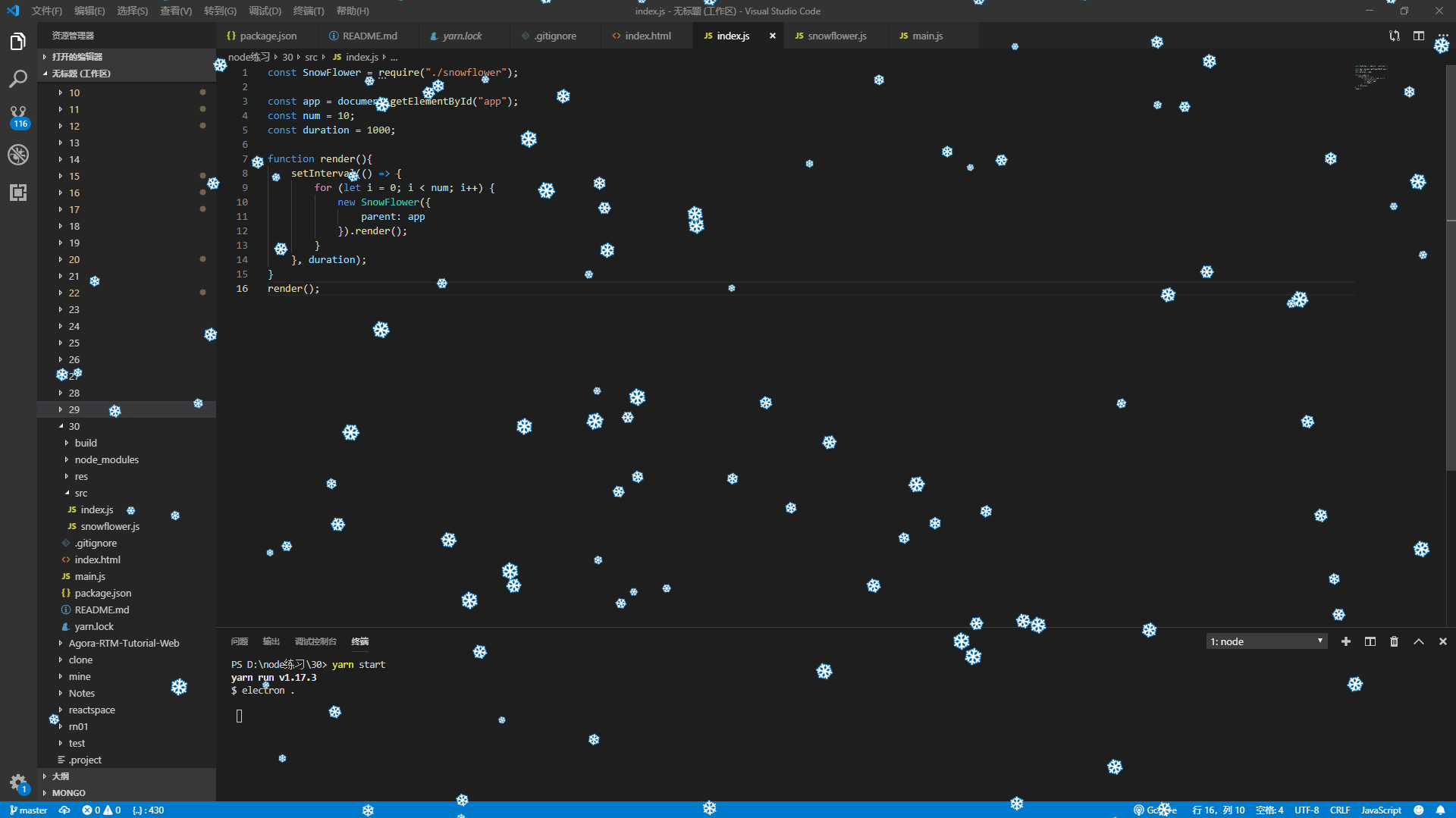Click the UTF-8 encoding in status bar
This screenshot has width=1456, height=818.
(1307, 810)
